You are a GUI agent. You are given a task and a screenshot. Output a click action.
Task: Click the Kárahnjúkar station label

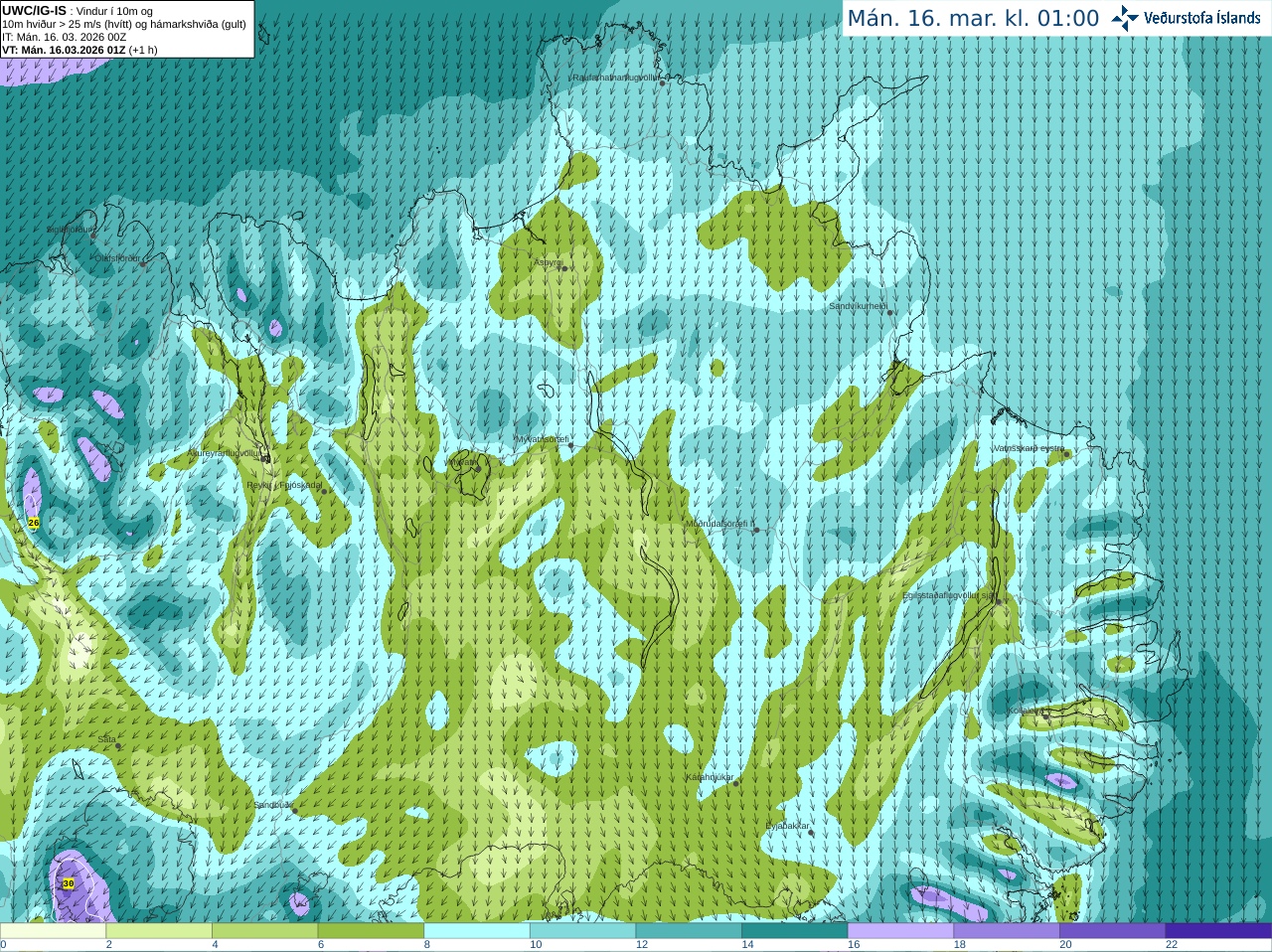coord(710,777)
